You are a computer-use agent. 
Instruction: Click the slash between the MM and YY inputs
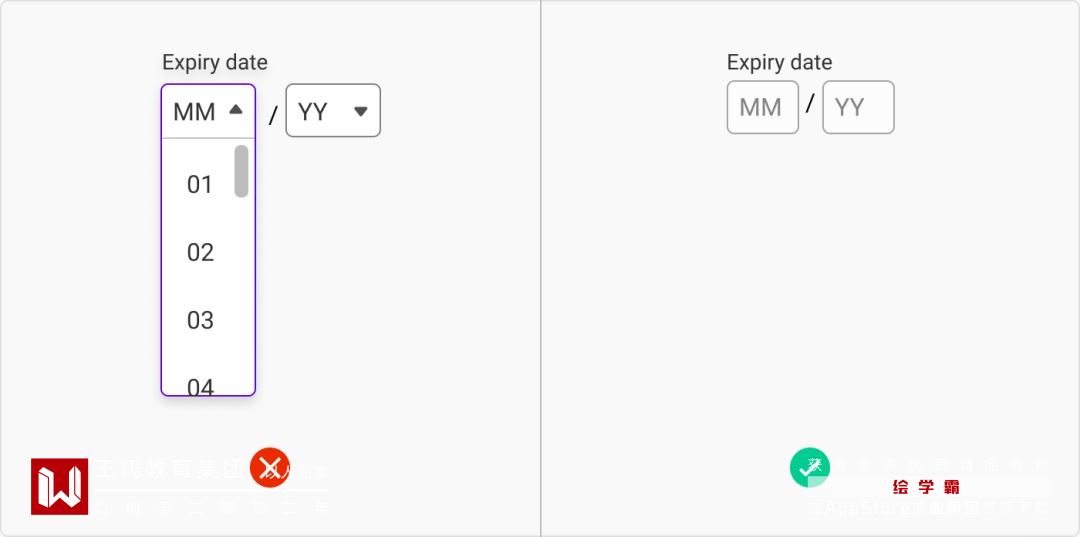(810, 103)
